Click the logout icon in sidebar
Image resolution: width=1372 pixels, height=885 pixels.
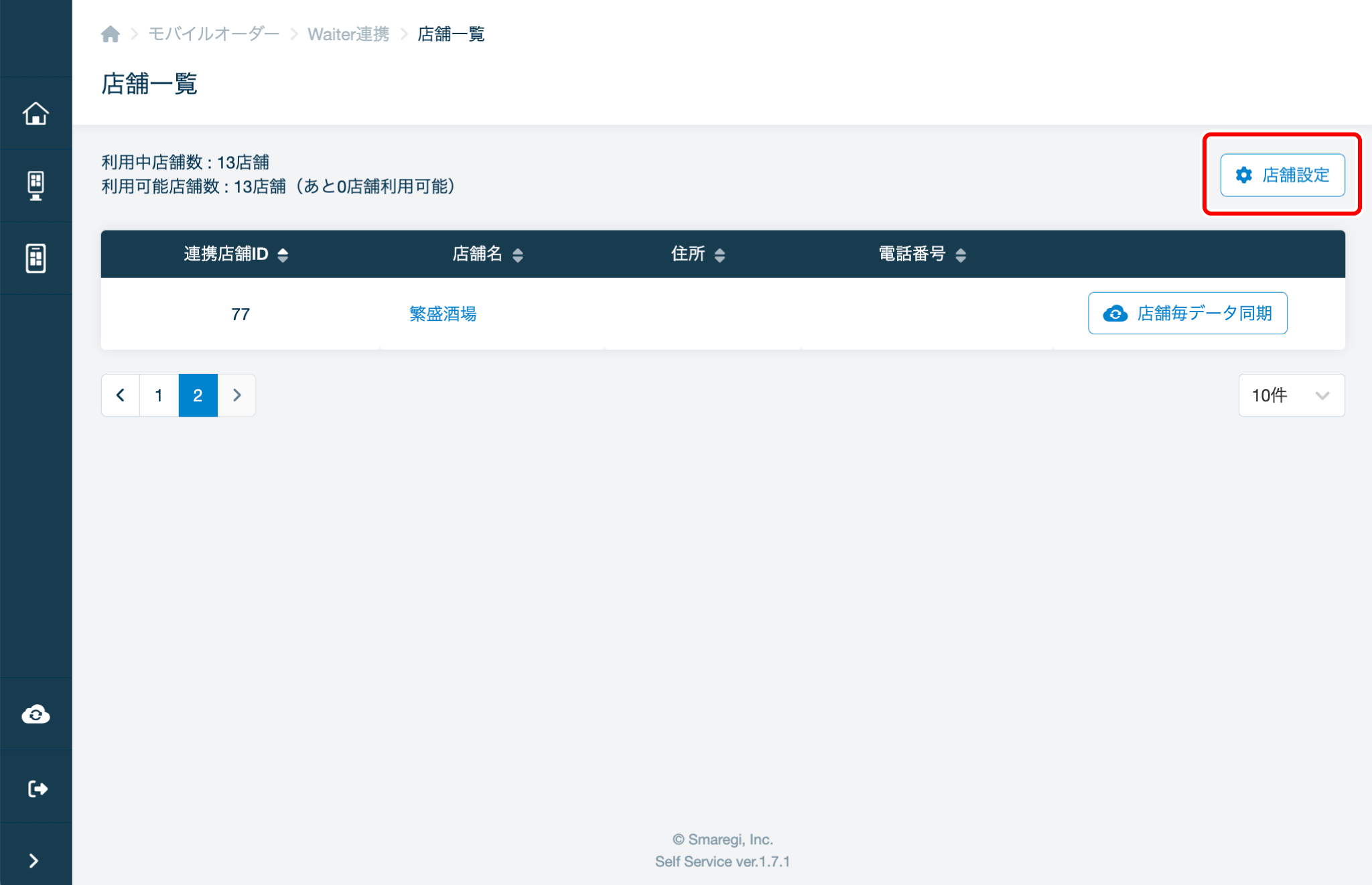pyautogui.click(x=37, y=789)
